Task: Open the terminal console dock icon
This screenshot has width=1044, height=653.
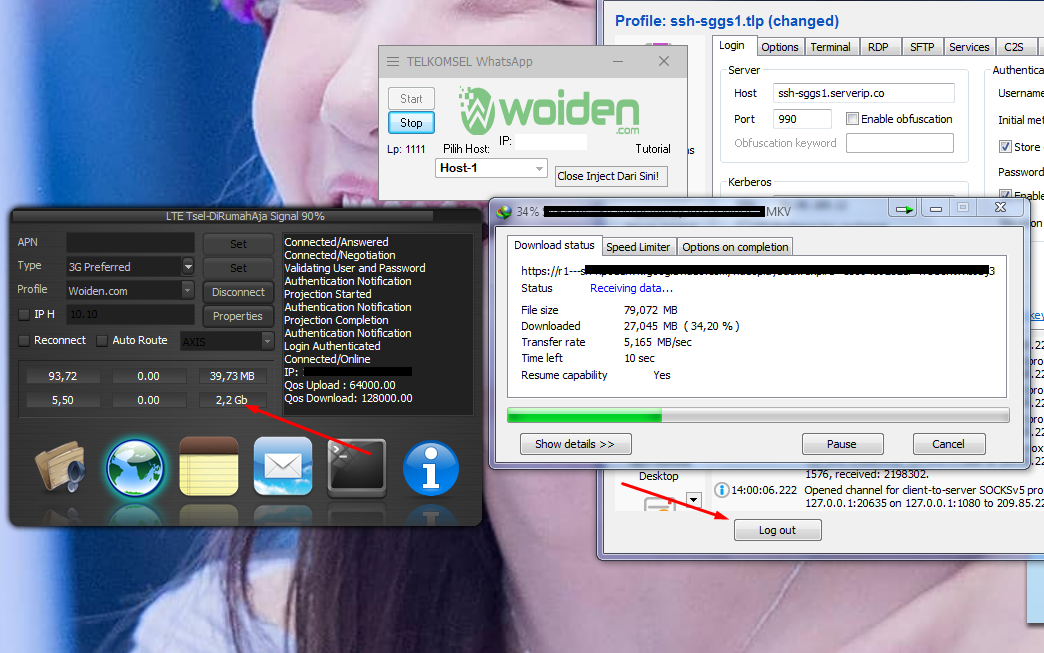Action: click(357, 468)
